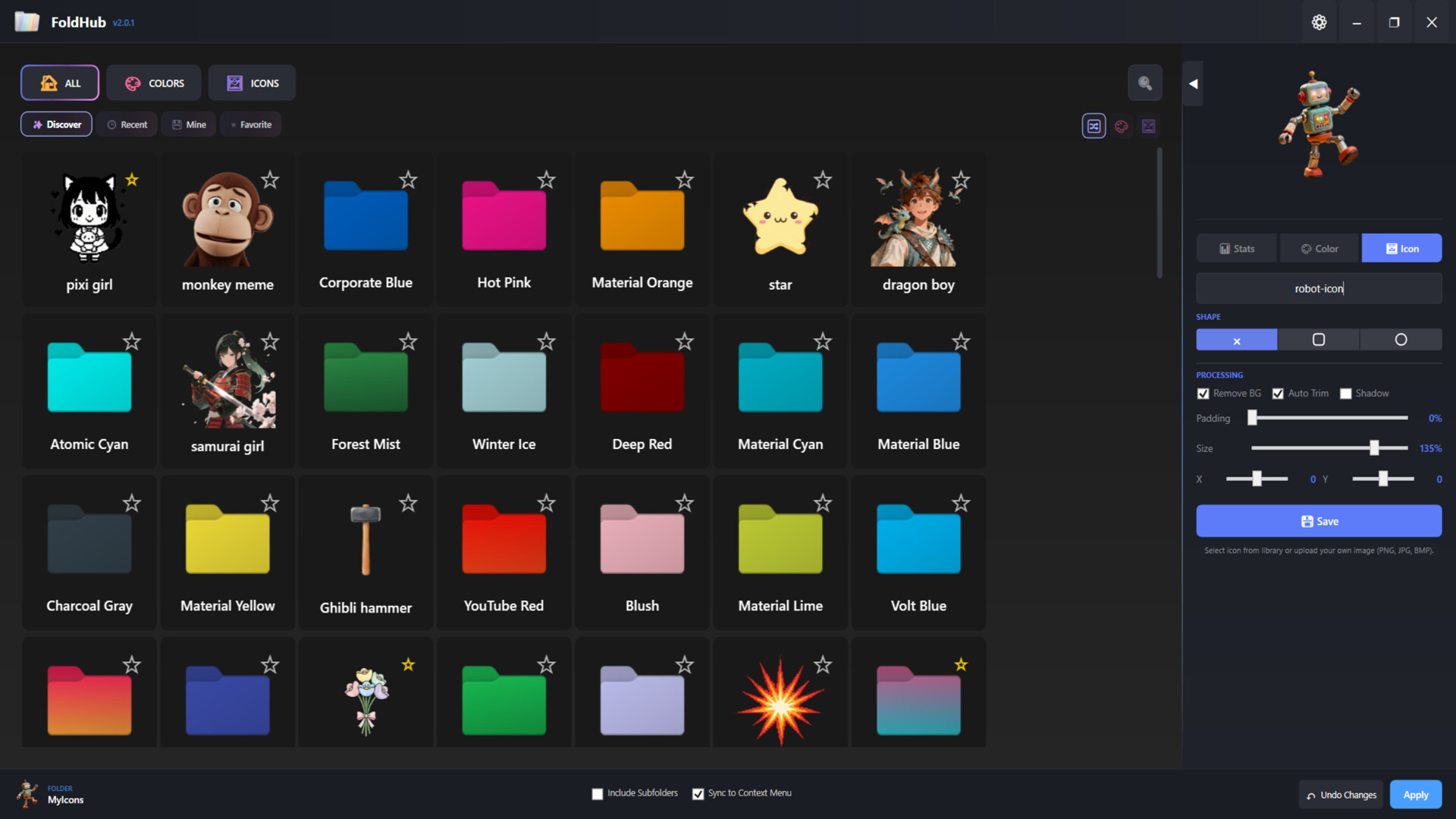Switch to the Color tab
This screenshot has height=819, width=1456.
1319,248
